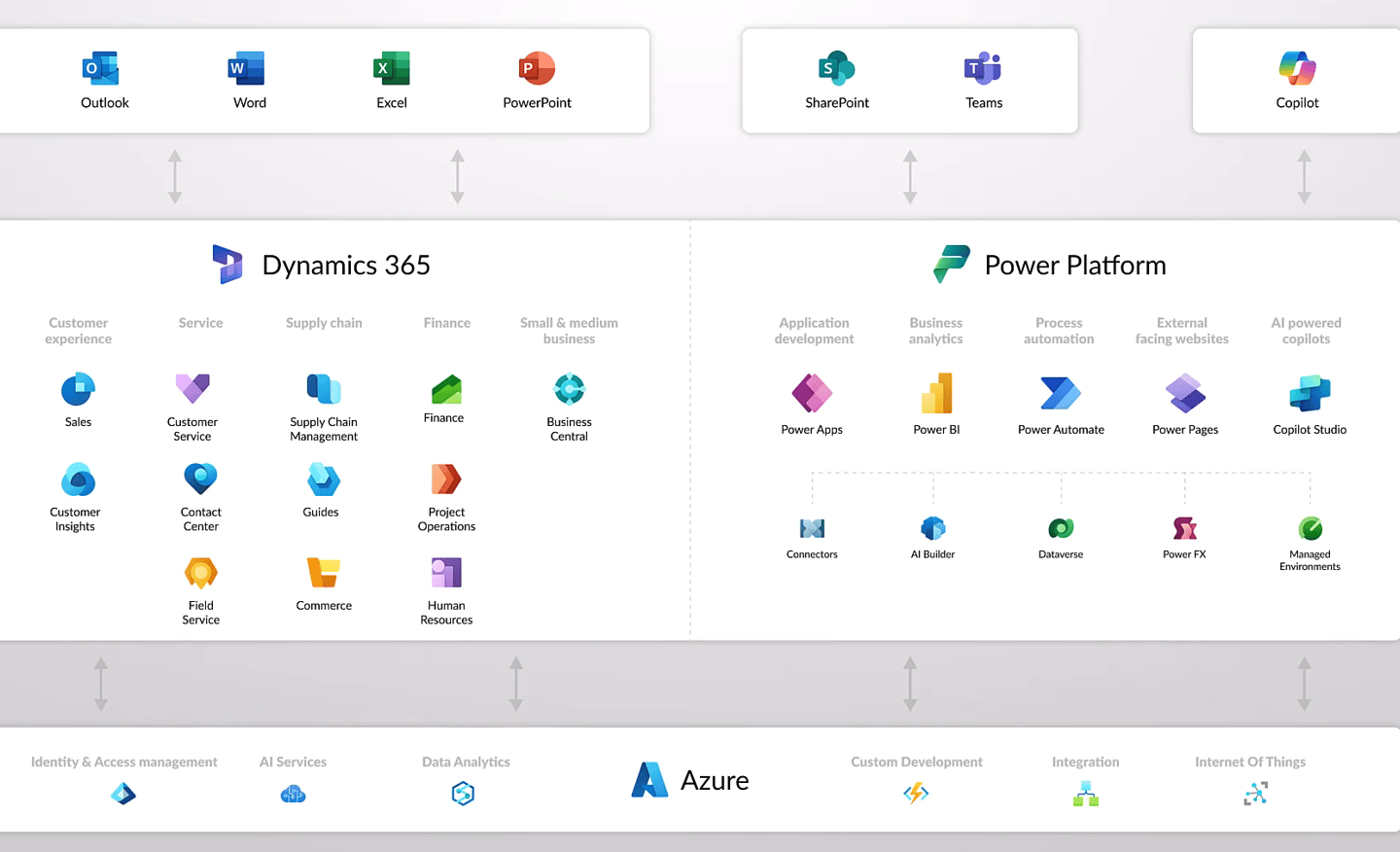Image resolution: width=1400 pixels, height=852 pixels.
Task: Click the PowerPoint icon
Action: [537, 69]
